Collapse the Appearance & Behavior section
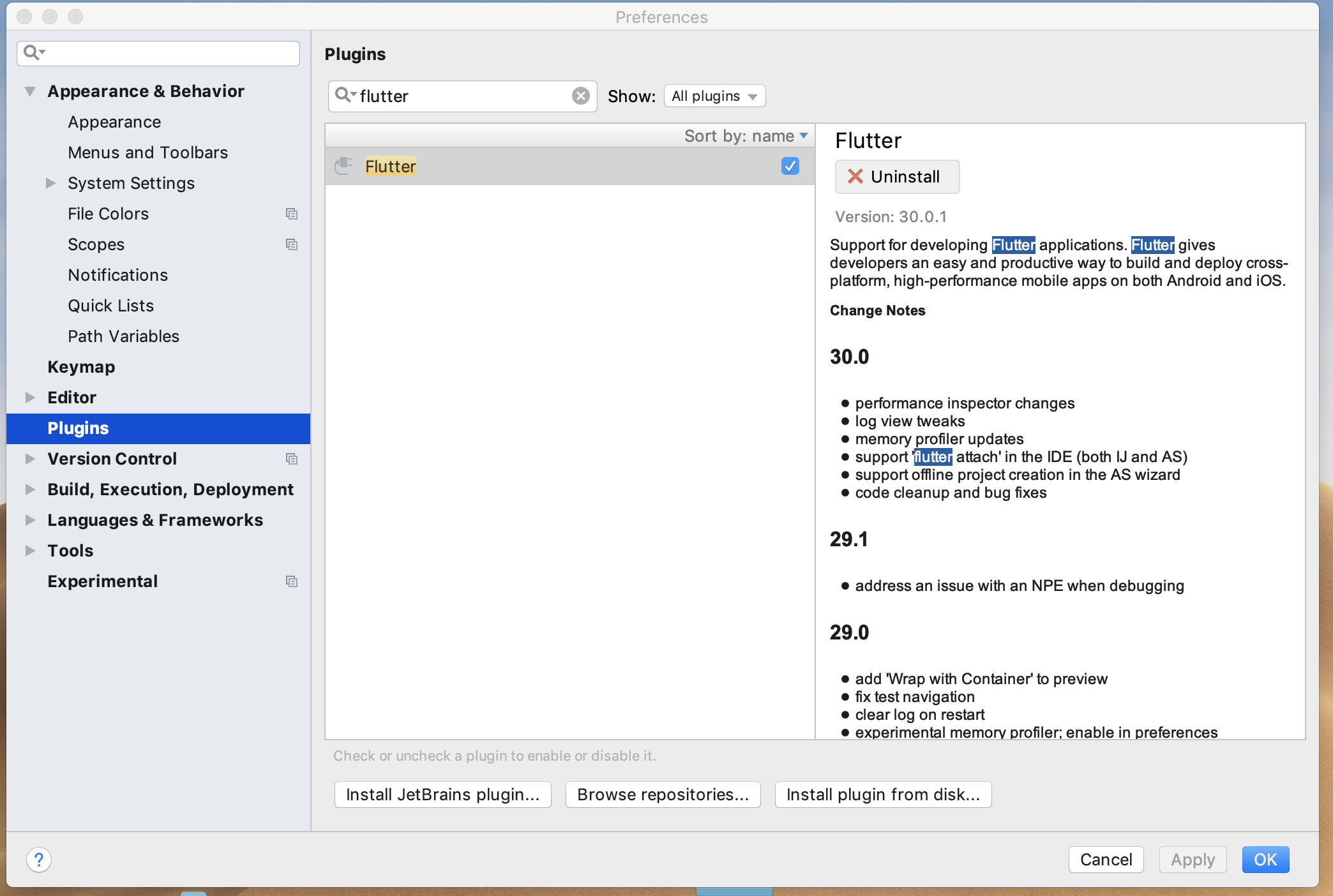Viewport: 1333px width, 896px height. 30,91
